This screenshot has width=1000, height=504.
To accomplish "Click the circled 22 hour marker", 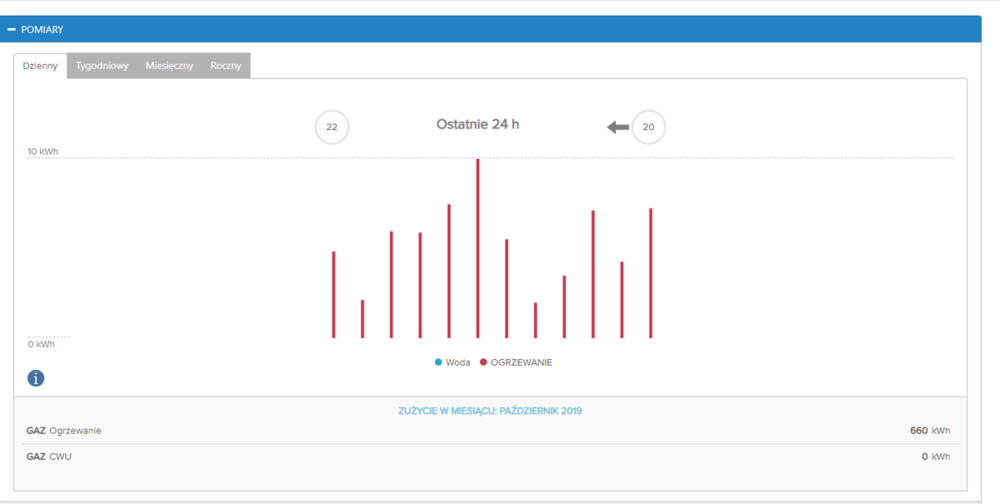I will pyautogui.click(x=332, y=128).
